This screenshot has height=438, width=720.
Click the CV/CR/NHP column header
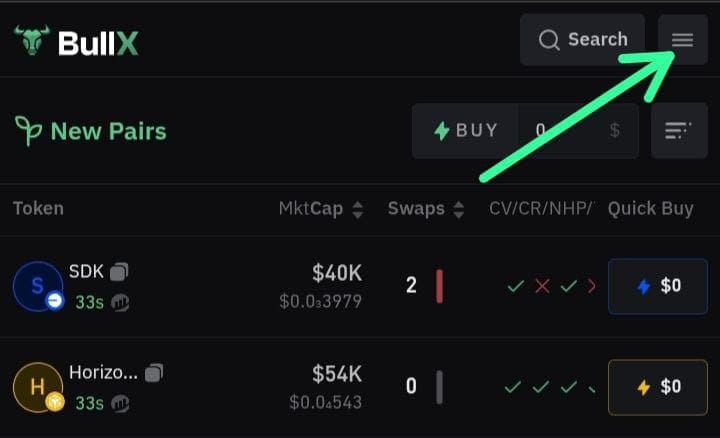pyautogui.click(x=540, y=209)
